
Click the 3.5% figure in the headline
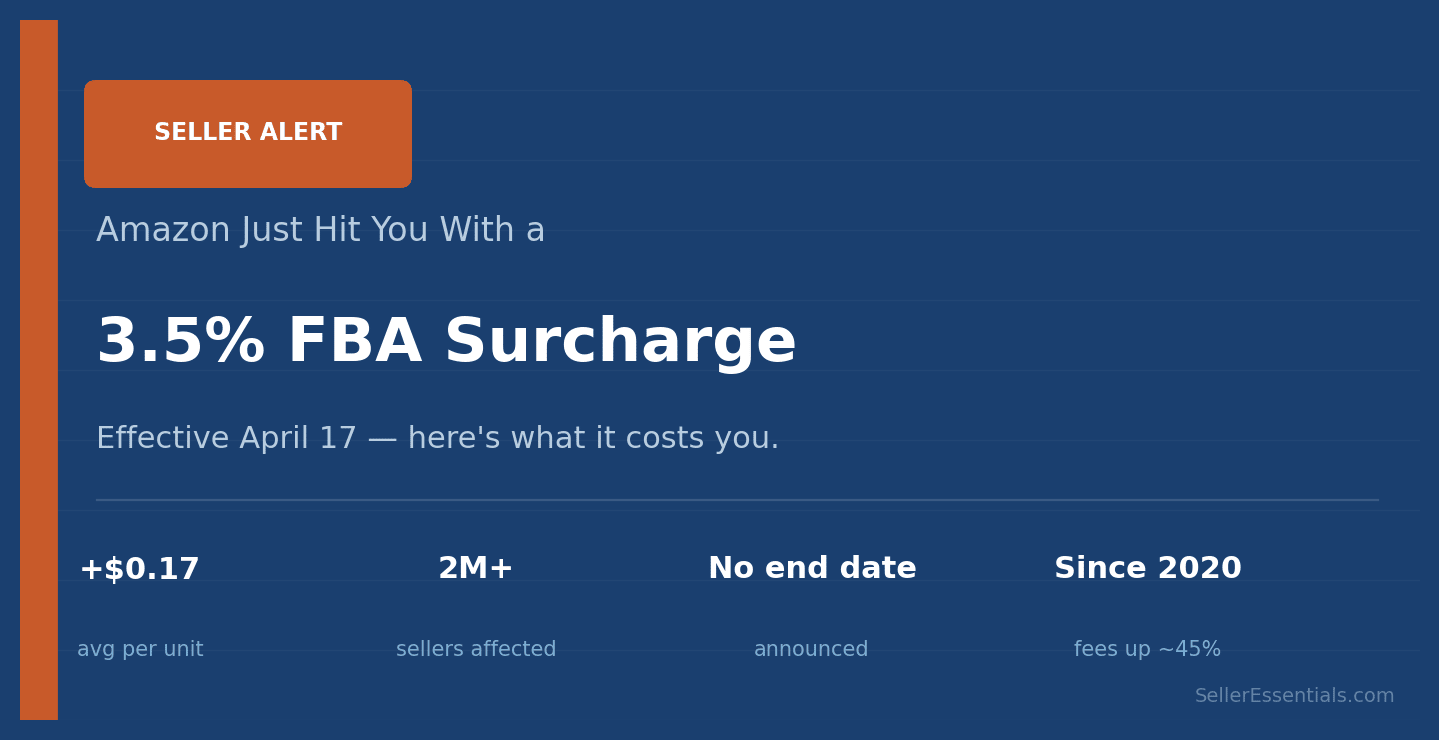180,343
